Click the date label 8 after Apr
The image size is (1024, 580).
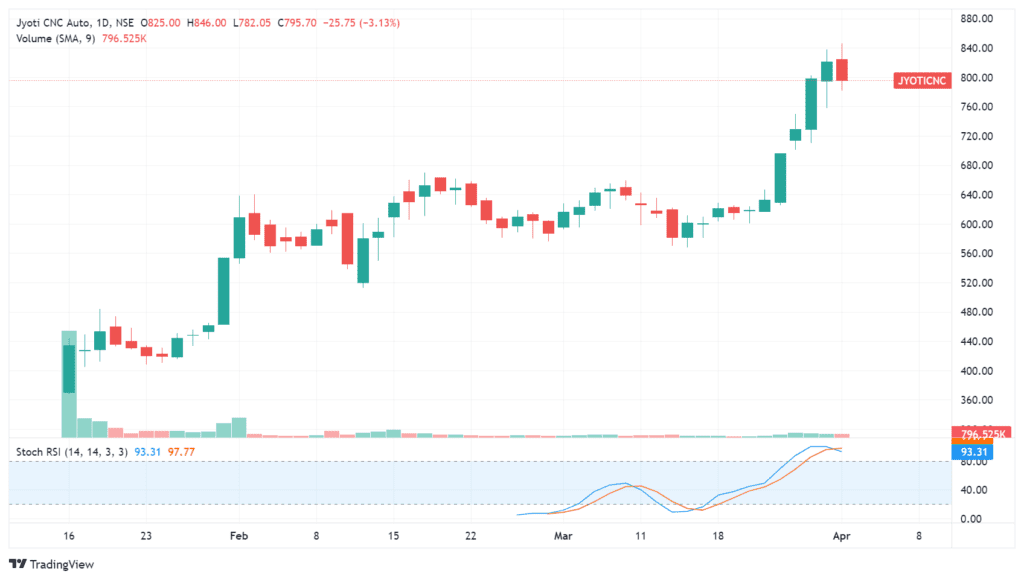[918, 536]
